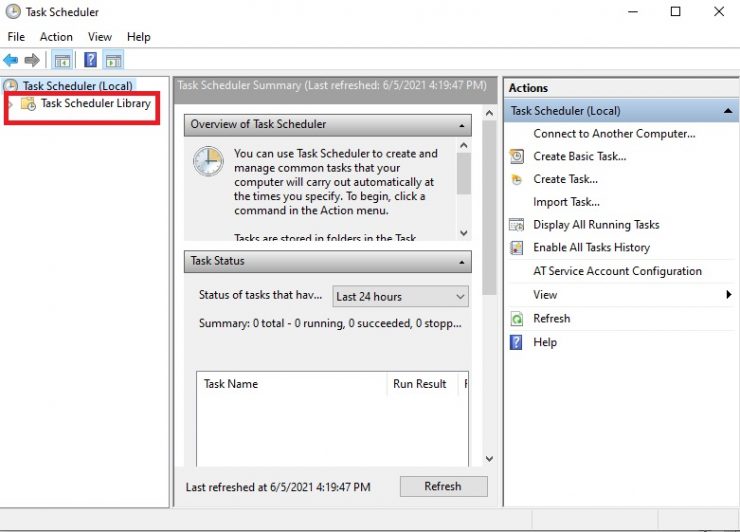The image size is (740, 532).
Task: Click the overview text scrollbar up arrow
Action: click(464, 145)
